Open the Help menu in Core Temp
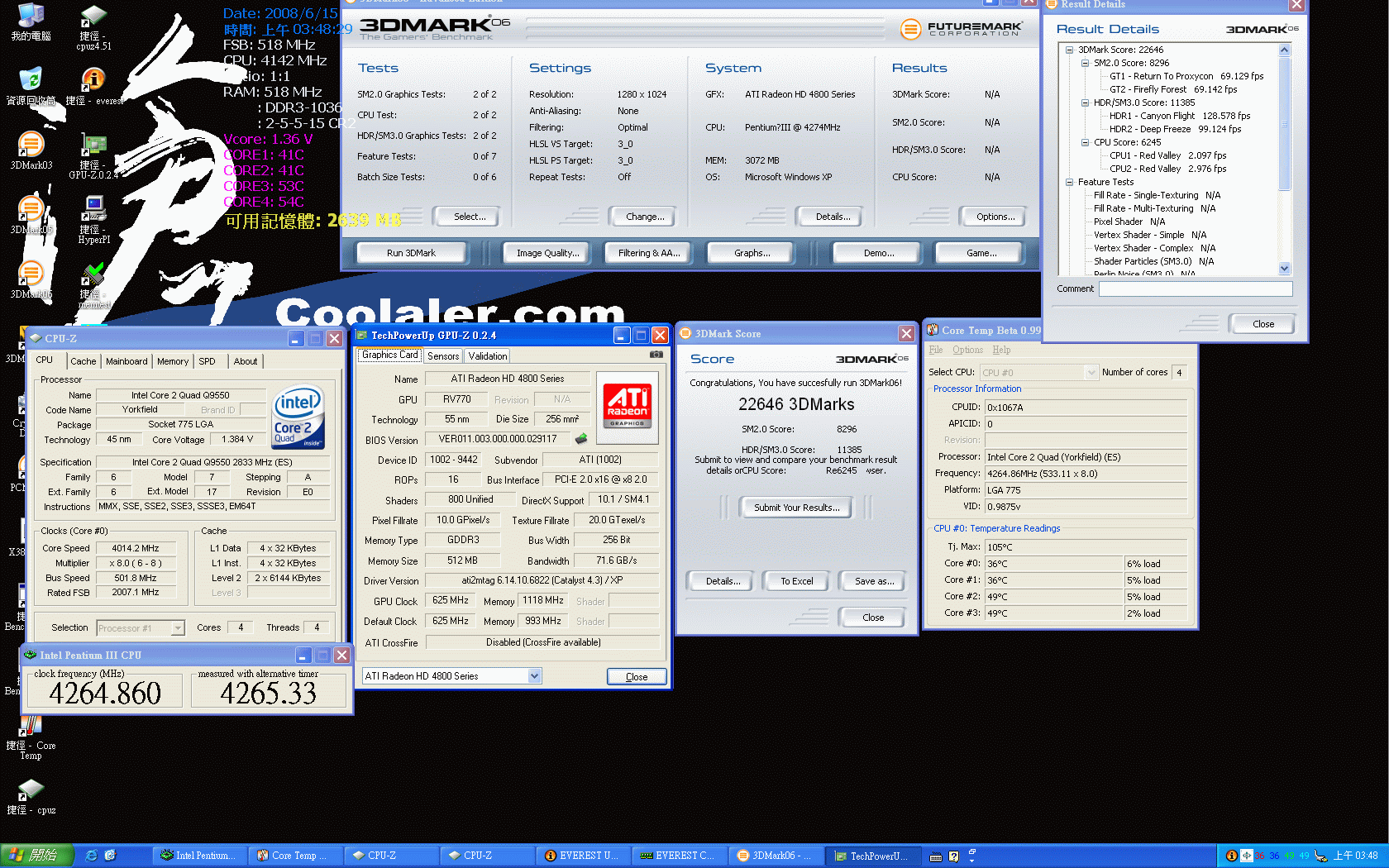 (1001, 350)
